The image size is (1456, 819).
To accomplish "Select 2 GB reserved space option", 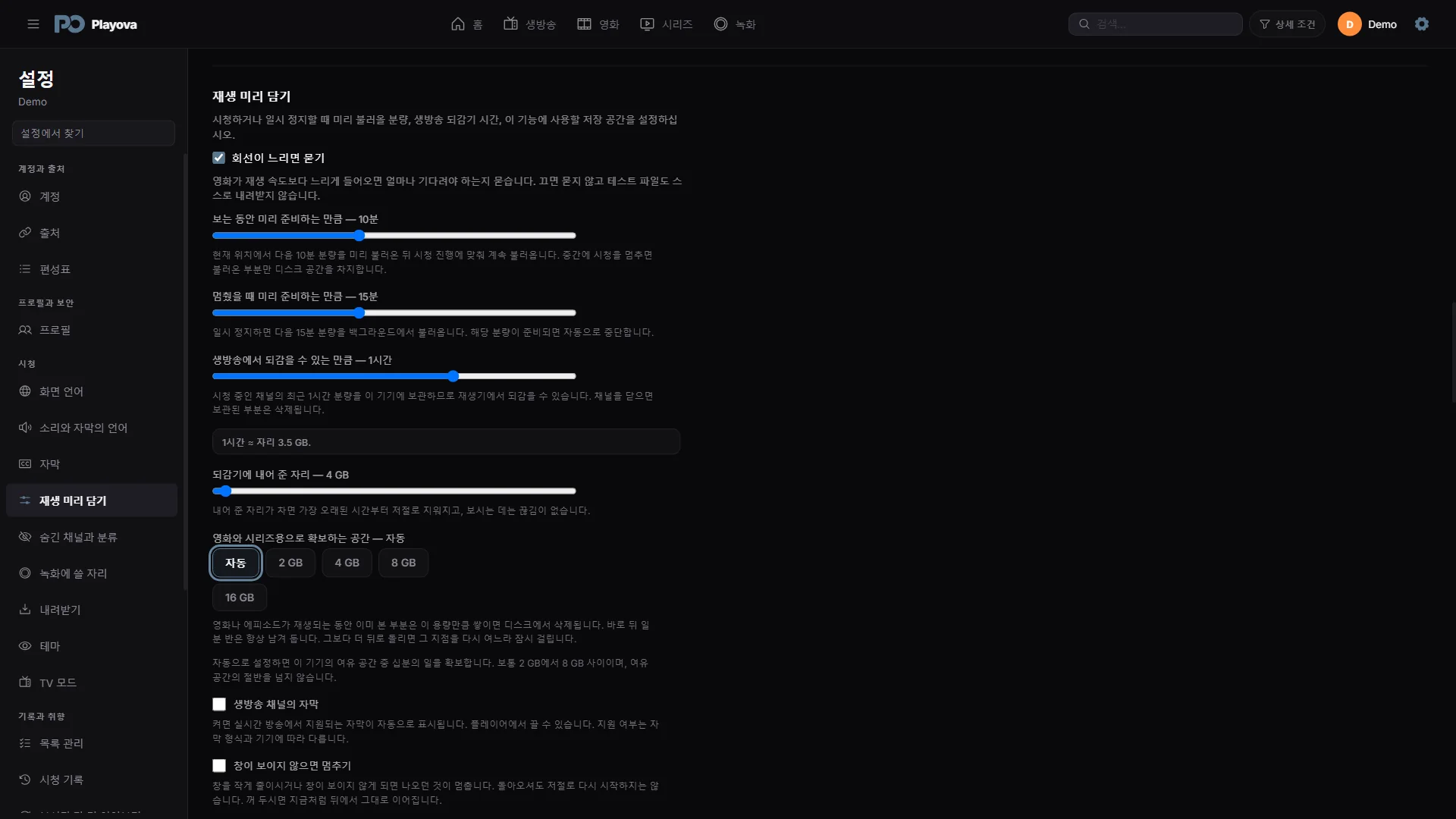I will [290, 563].
